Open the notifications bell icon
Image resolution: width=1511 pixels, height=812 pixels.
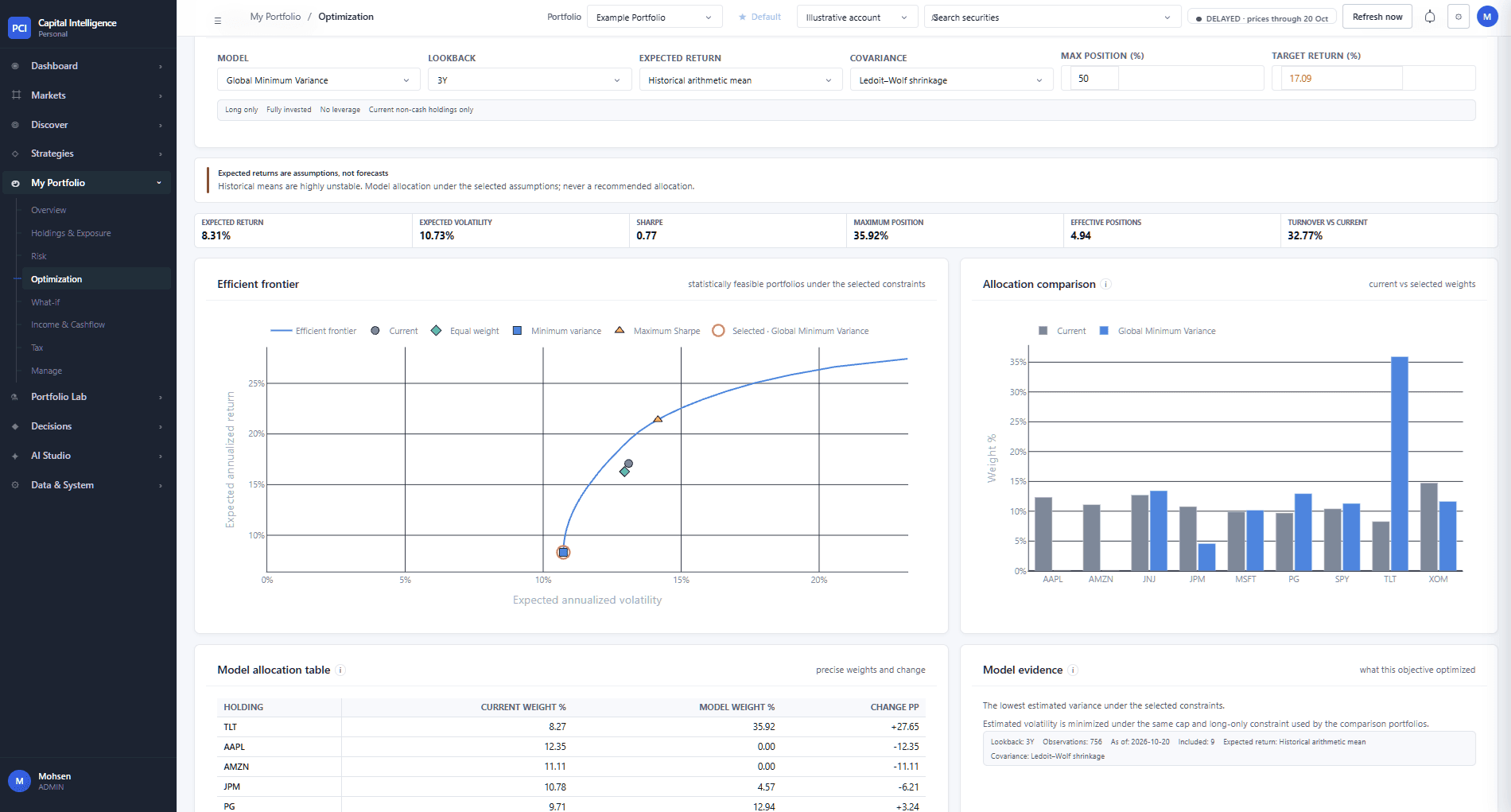[x=1430, y=17]
